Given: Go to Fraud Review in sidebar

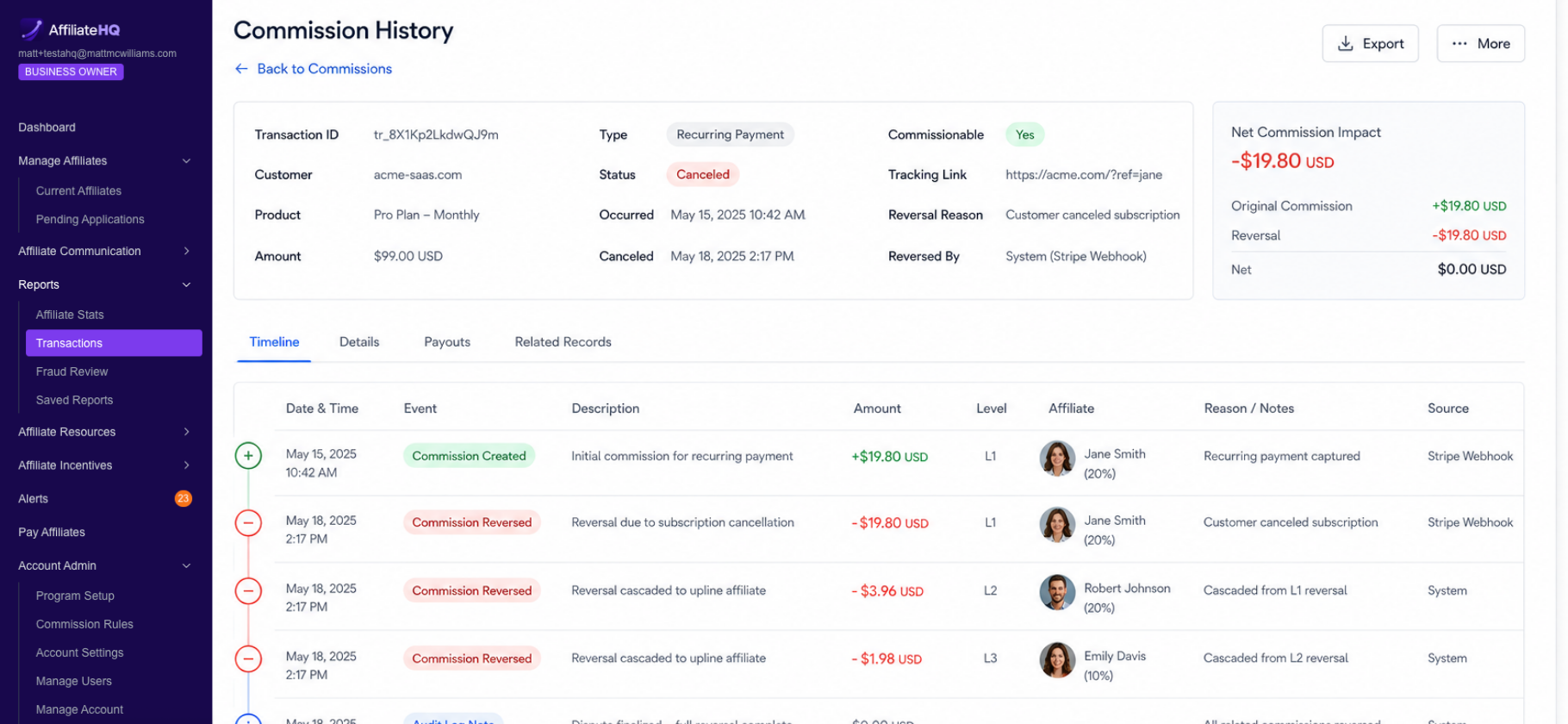Looking at the screenshot, I should (x=72, y=371).
